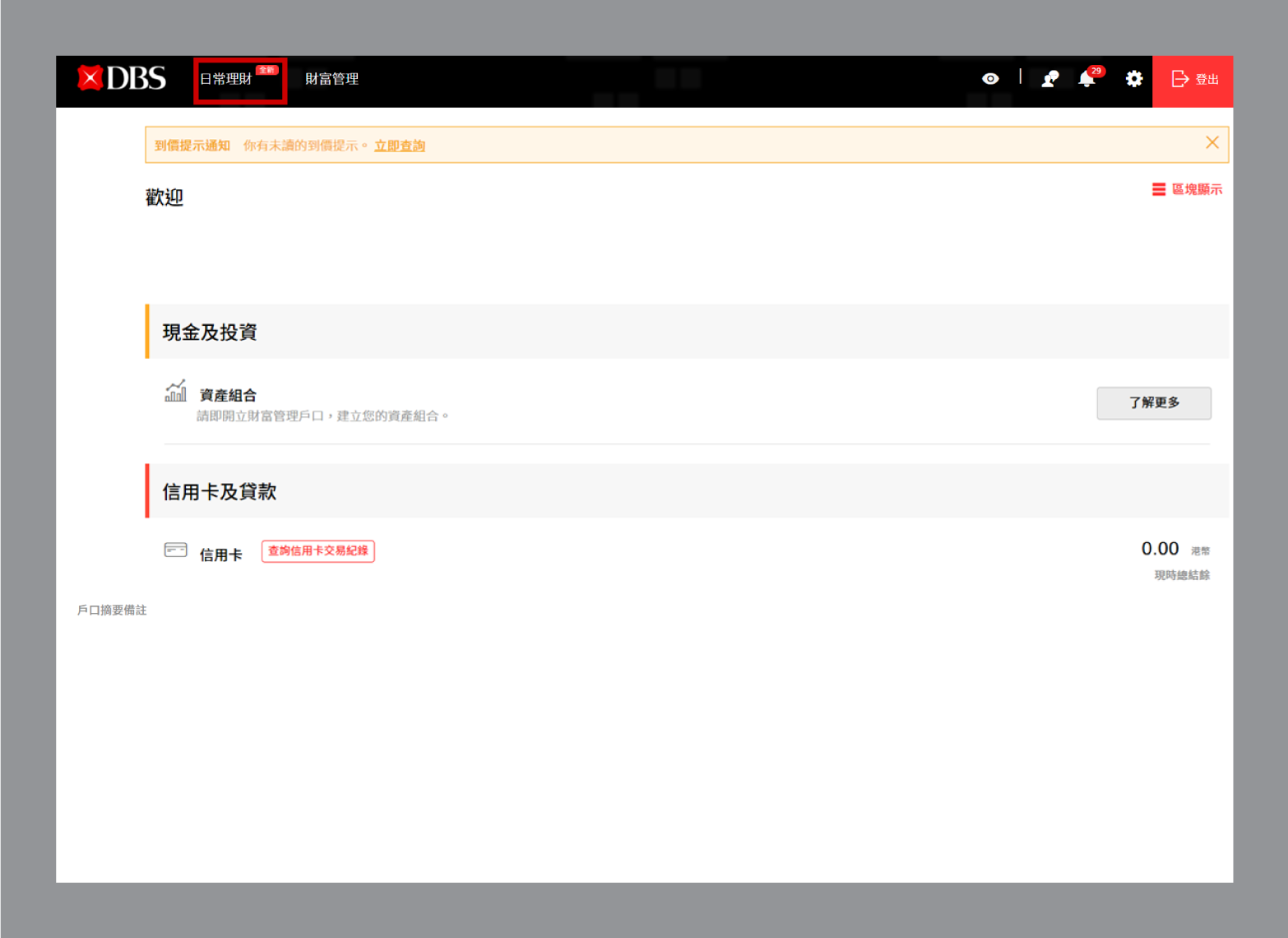
Task: Click the 資產組合 chart icon
Action: point(175,392)
